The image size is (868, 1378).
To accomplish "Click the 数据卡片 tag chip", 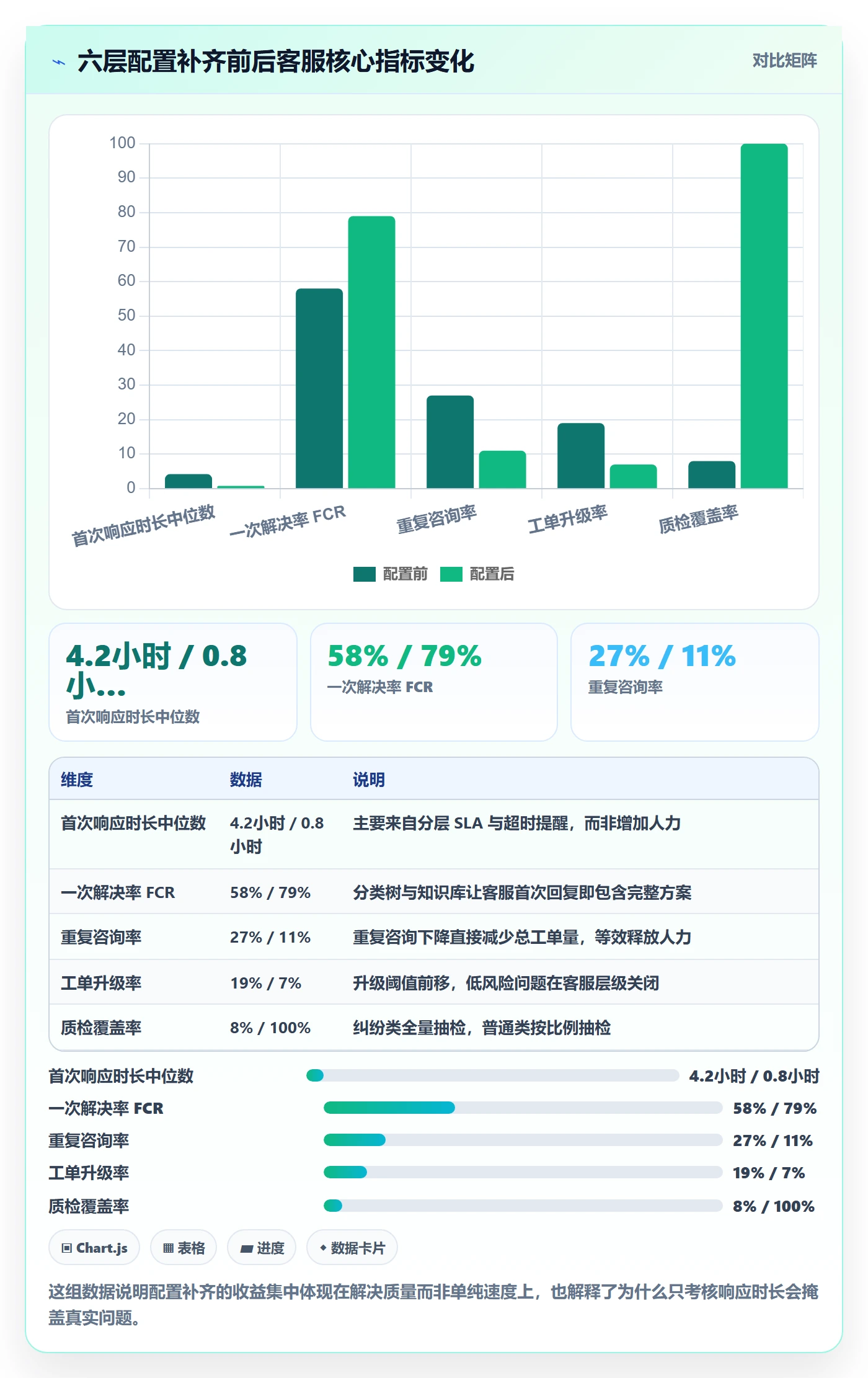I will click(x=352, y=1248).
